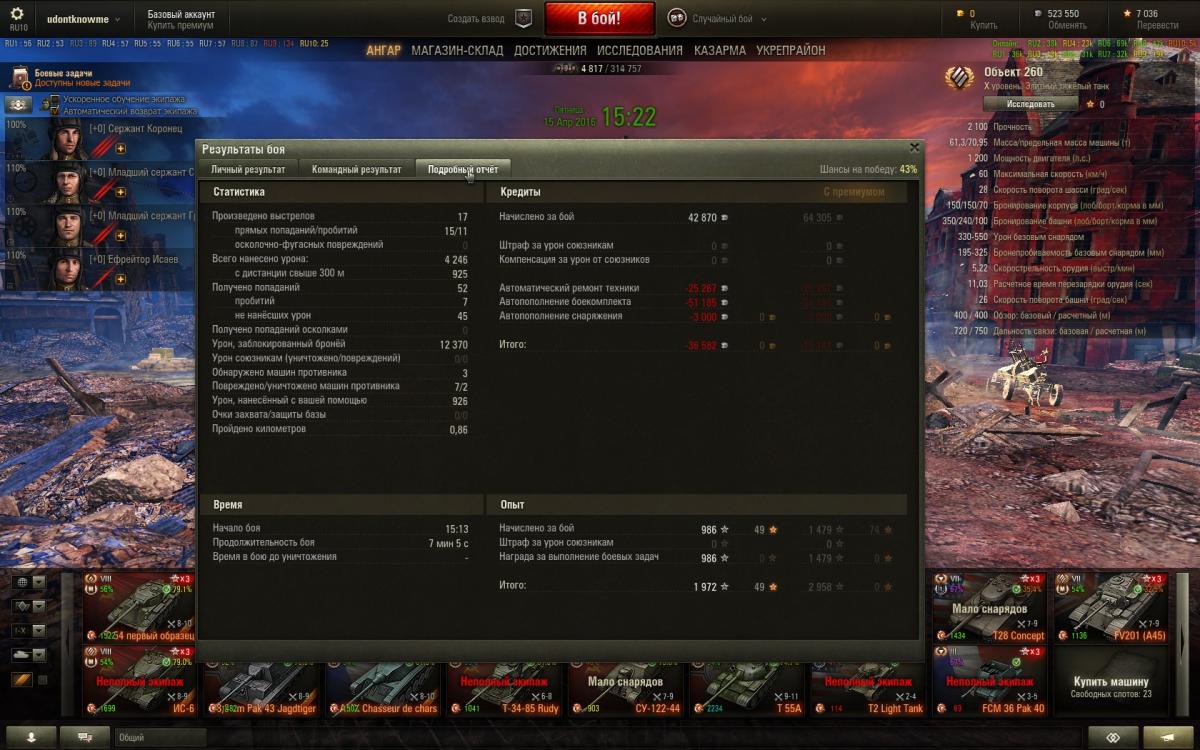Click the Шансы на победу: 43% text
This screenshot has height=750, width=1200.
tap(868, 170)
